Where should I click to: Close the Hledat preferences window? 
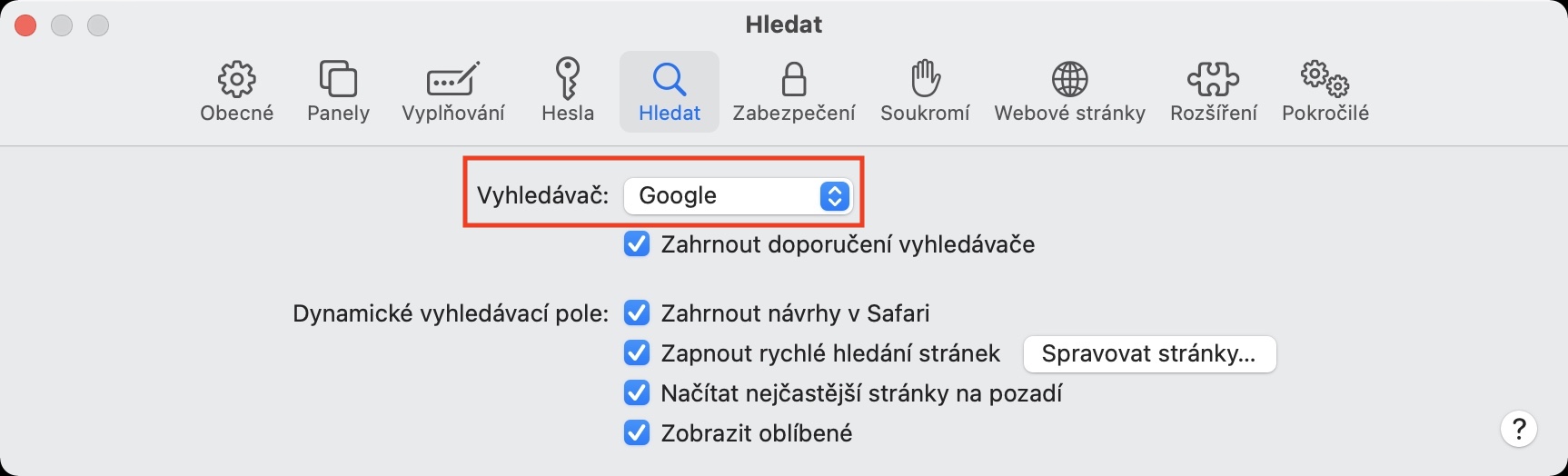pos(25,25)
